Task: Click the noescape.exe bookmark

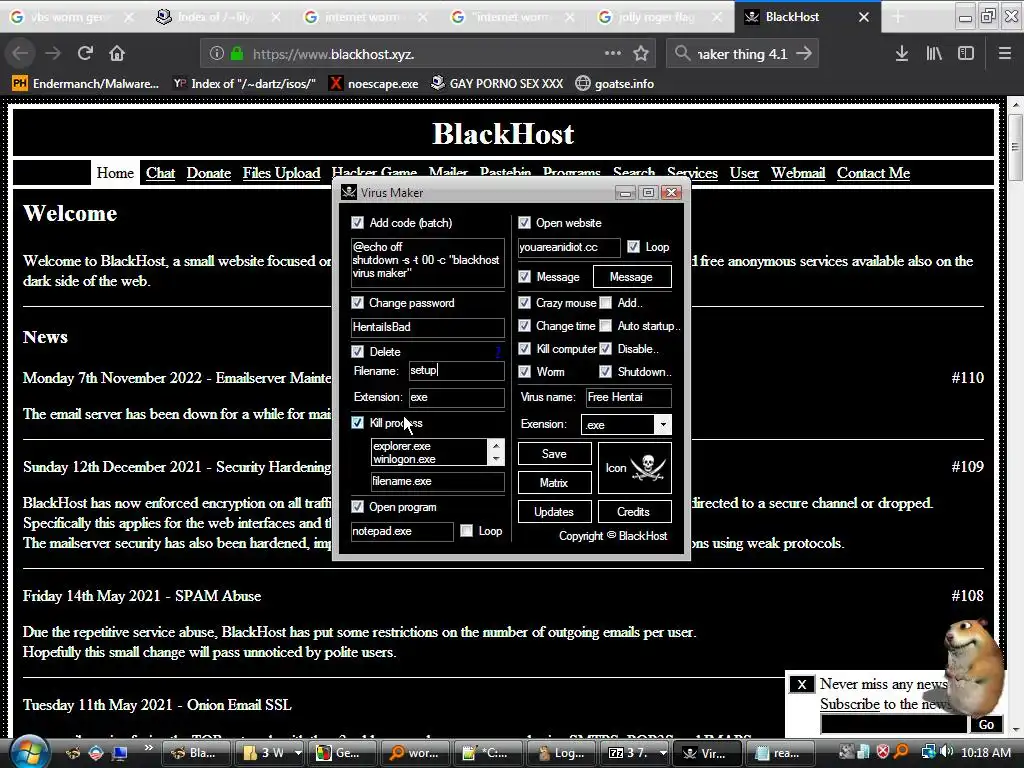Action: tap(374, 84)
